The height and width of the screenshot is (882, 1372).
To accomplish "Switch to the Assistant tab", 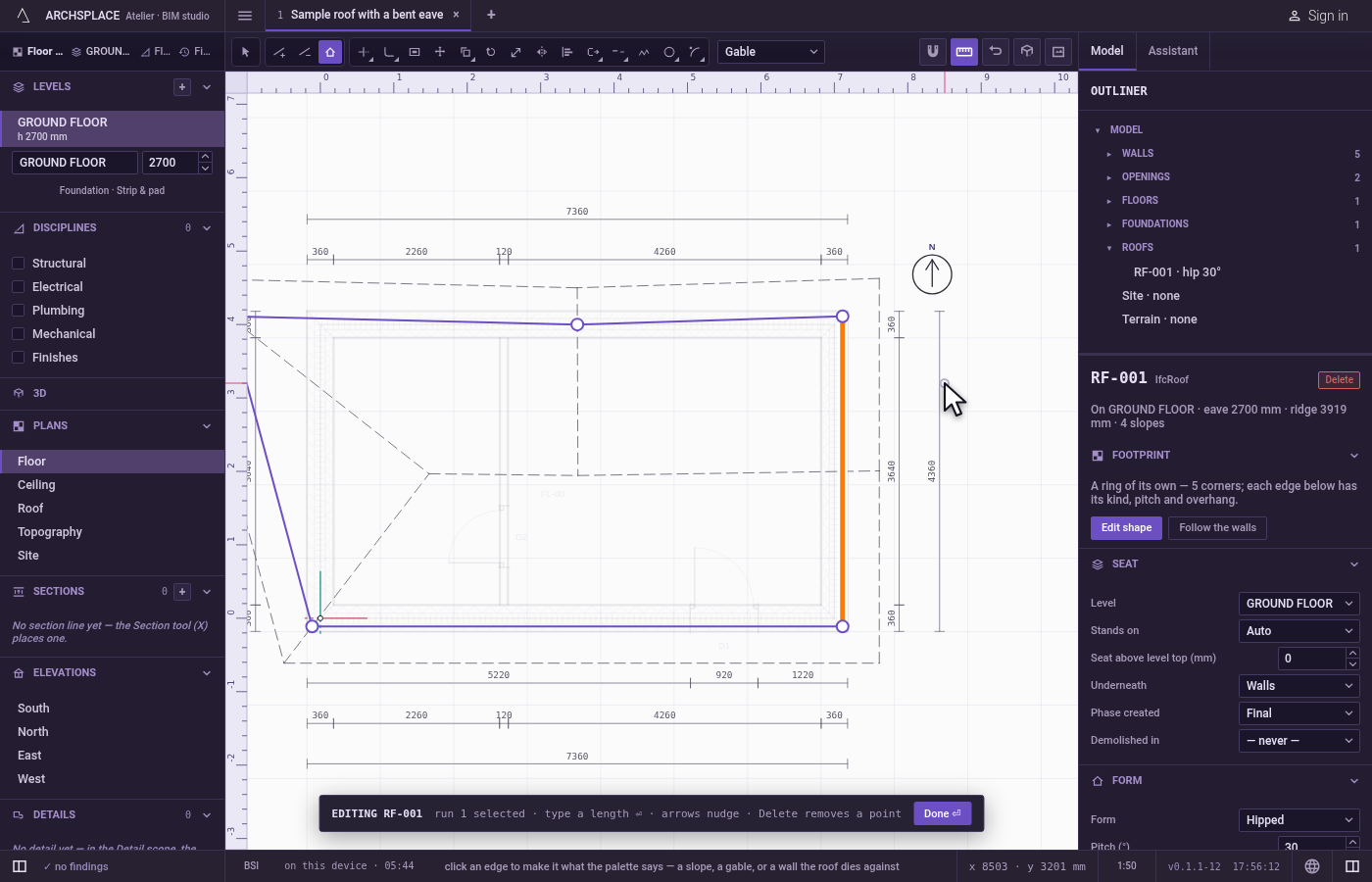I will [x=1173, y=51].
